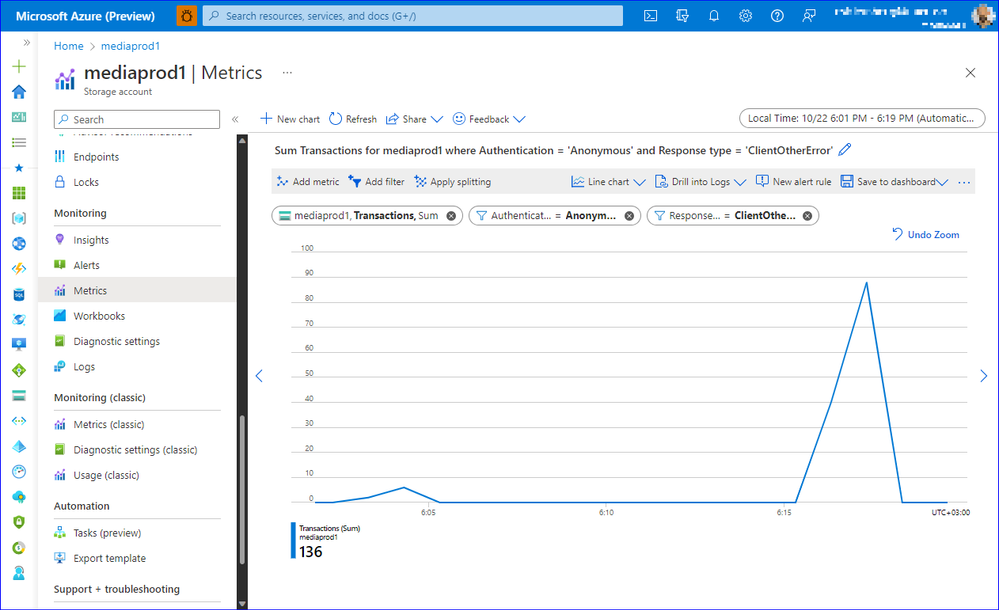Expand the left portal menu chevrons
Viewport: 999px width, 610px height.
pyautogui.click(x=26, y=43)
